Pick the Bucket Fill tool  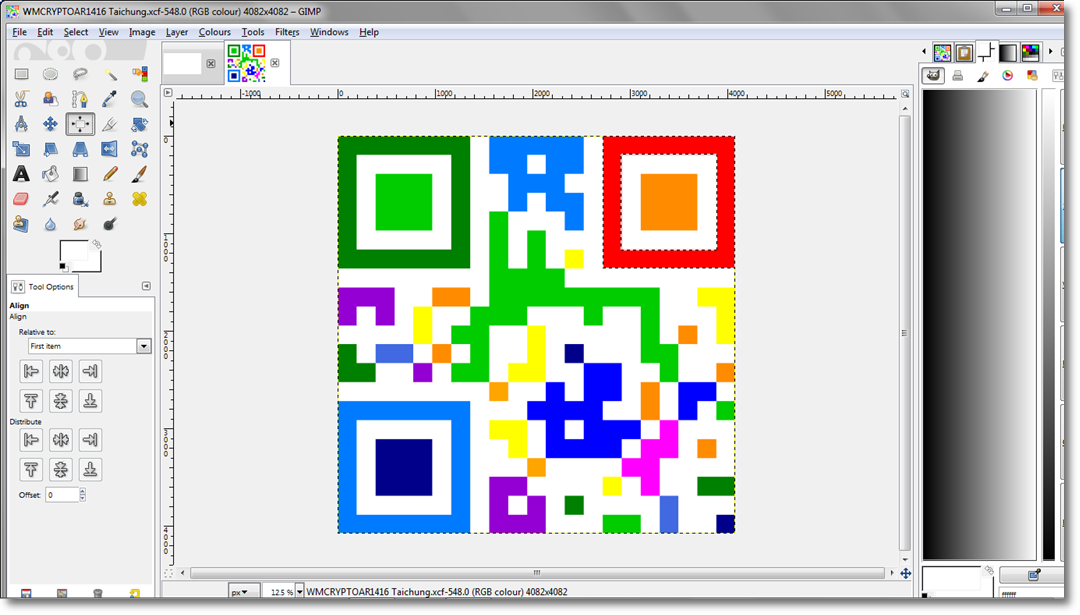tap(50, 174)
